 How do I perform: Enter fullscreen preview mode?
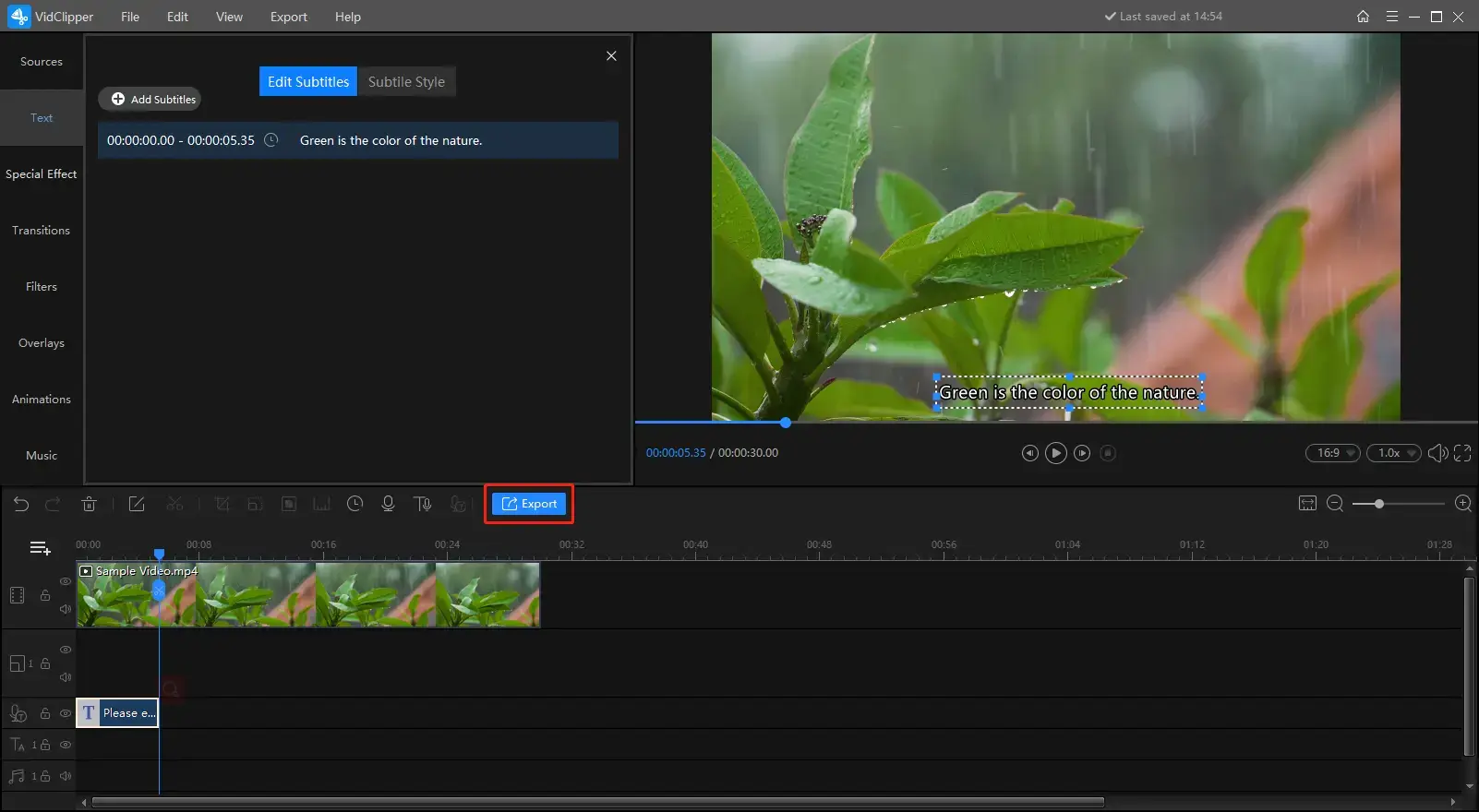(x=1462, y=453)
